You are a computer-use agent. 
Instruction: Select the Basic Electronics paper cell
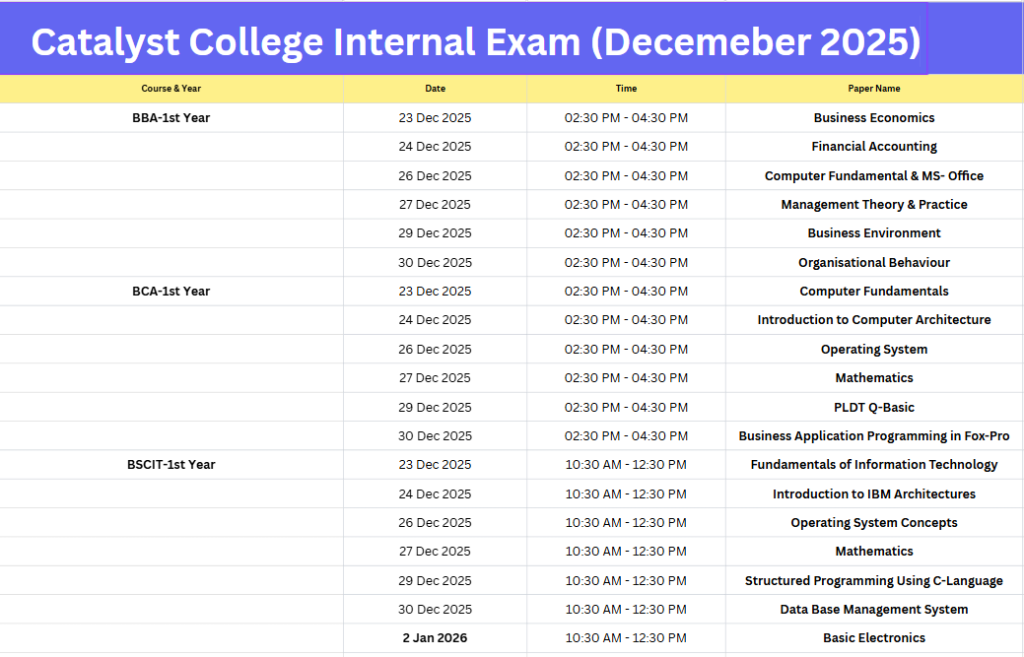pyautogui.click(x=874, y=638)
